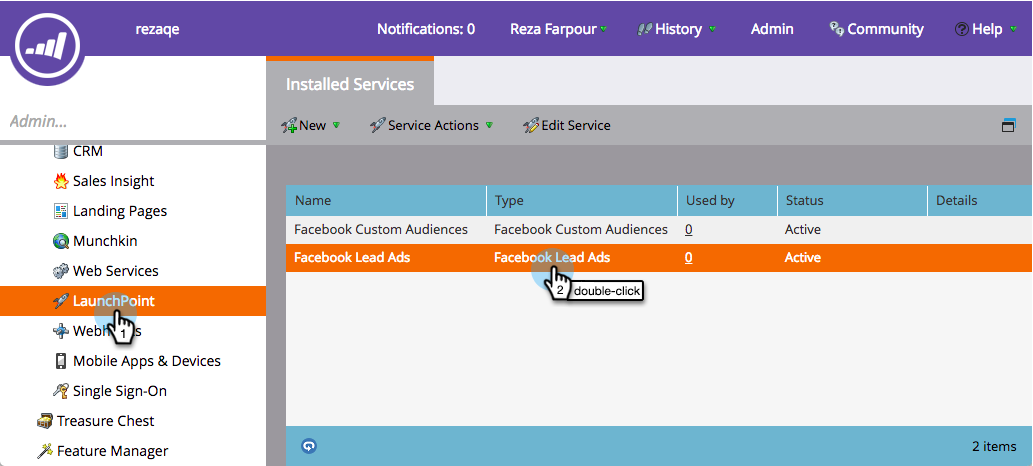The width and height of the screenshot is (1033, 466).
Task: Click the Munchkin globe icon
Action: 61,241
